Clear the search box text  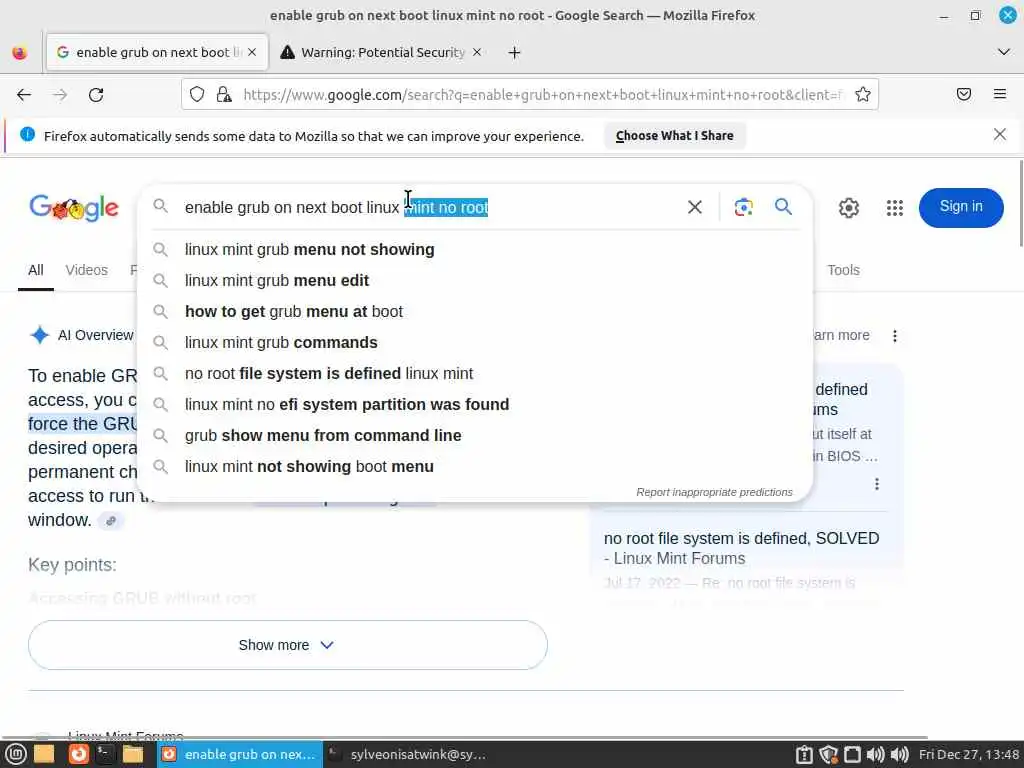pyautogui.click(x=695, y=207)
